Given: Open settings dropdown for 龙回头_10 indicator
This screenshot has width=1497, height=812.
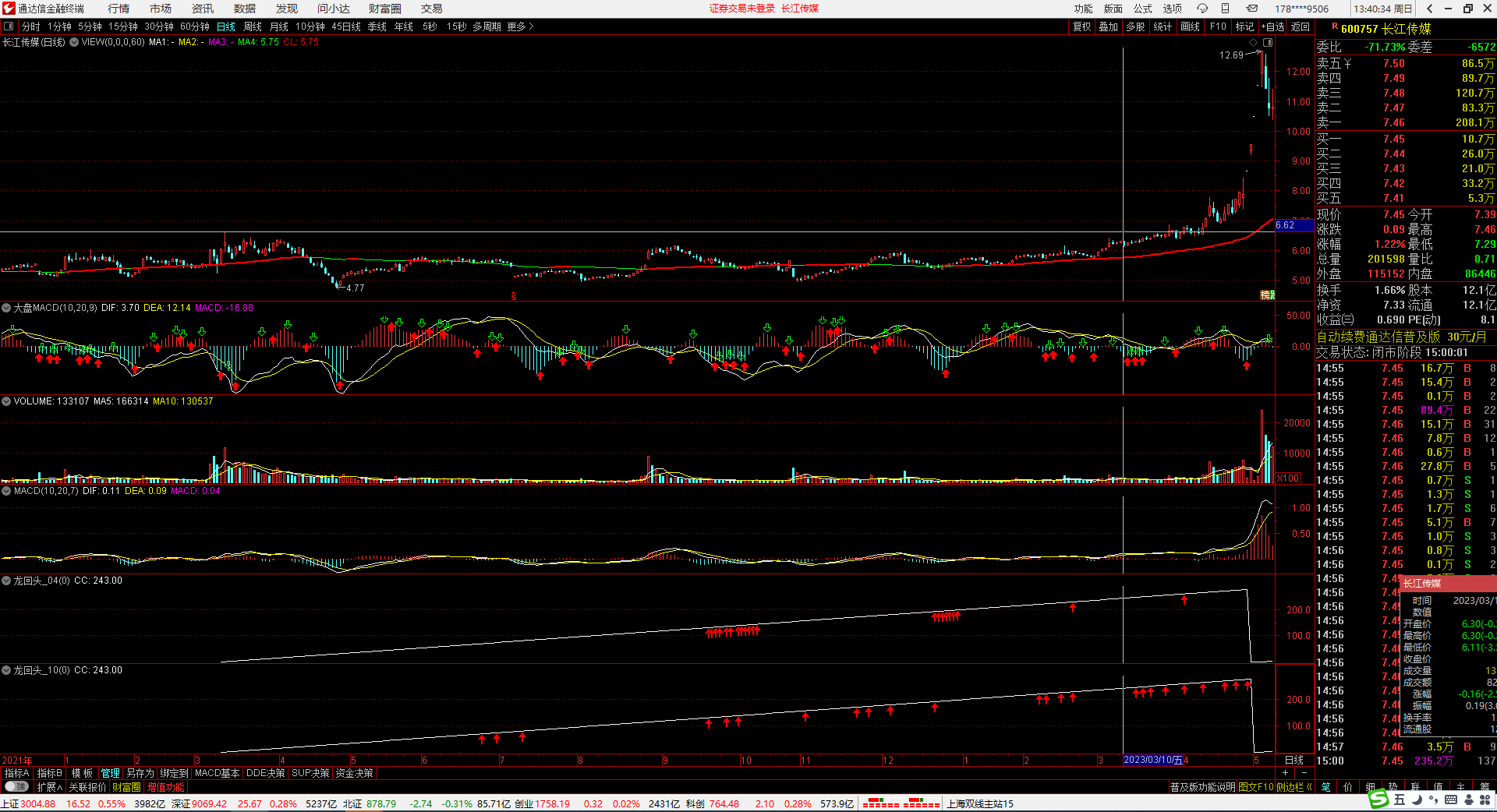Looking at the screenshot, I should (6, 670).
